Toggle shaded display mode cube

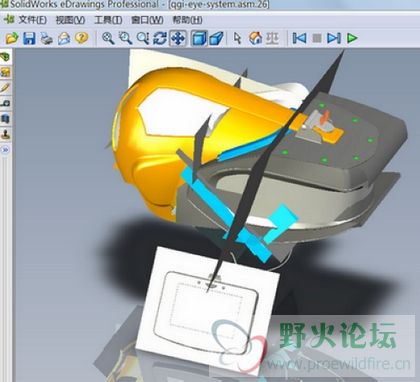(x=199, y=38)
